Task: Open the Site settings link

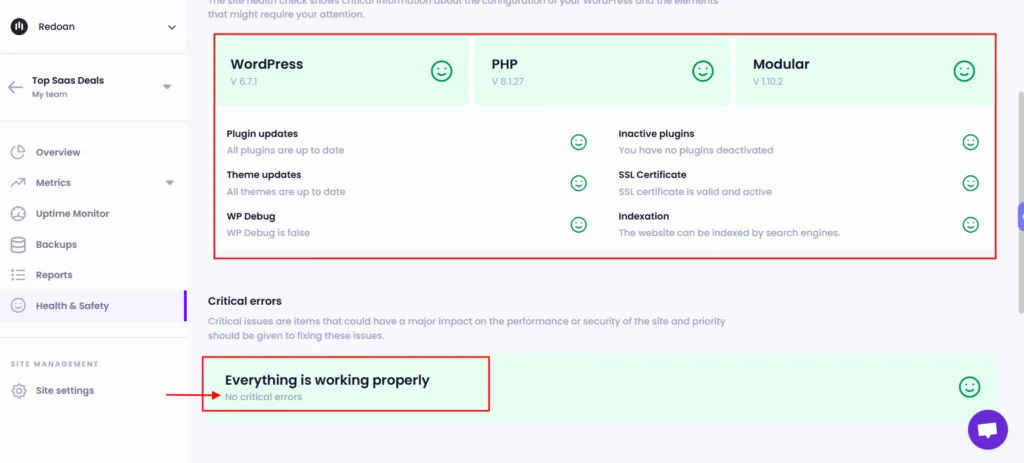Action: point(65,390)
